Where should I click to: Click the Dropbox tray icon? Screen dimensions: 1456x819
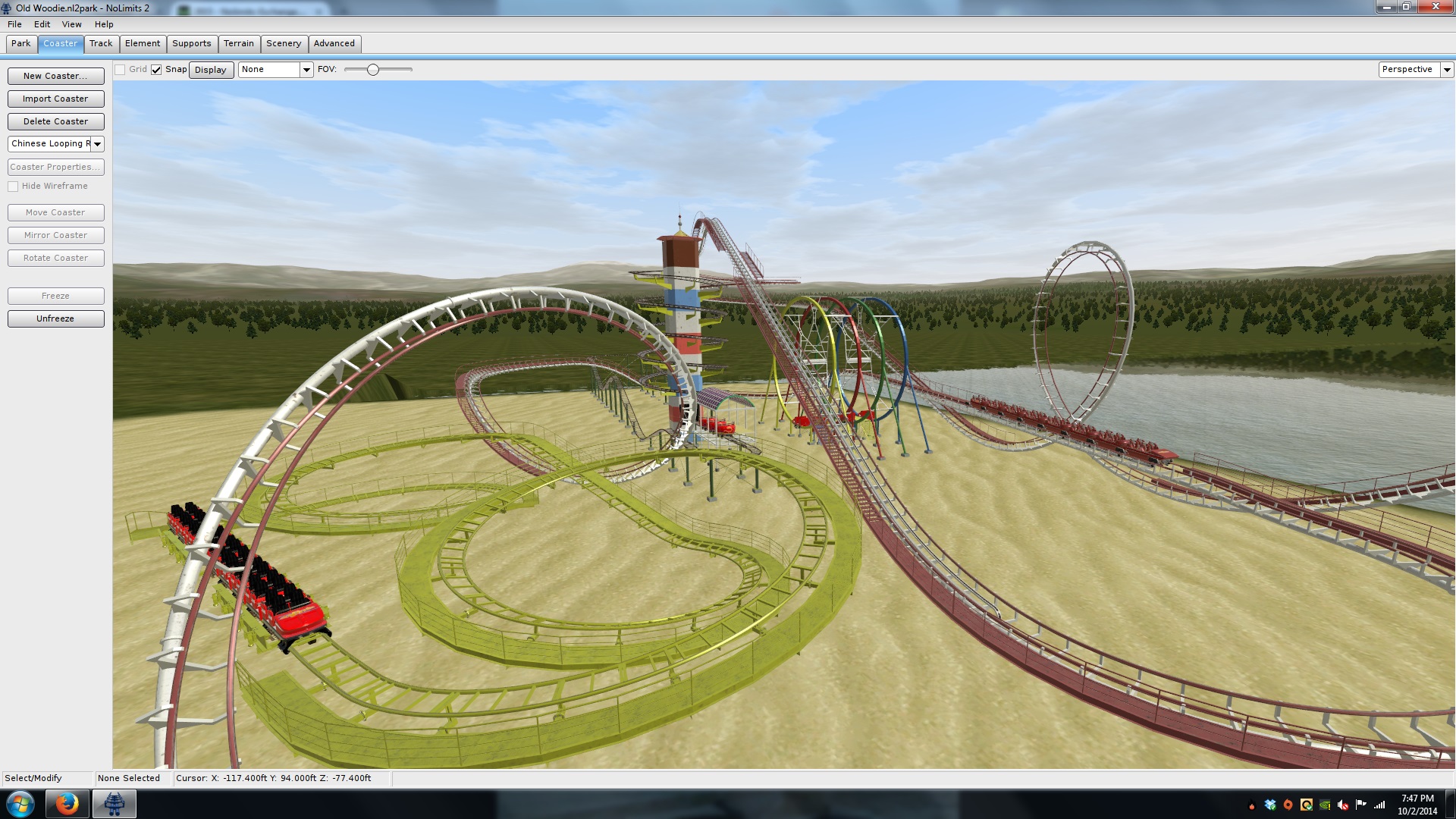point(1270,805)
